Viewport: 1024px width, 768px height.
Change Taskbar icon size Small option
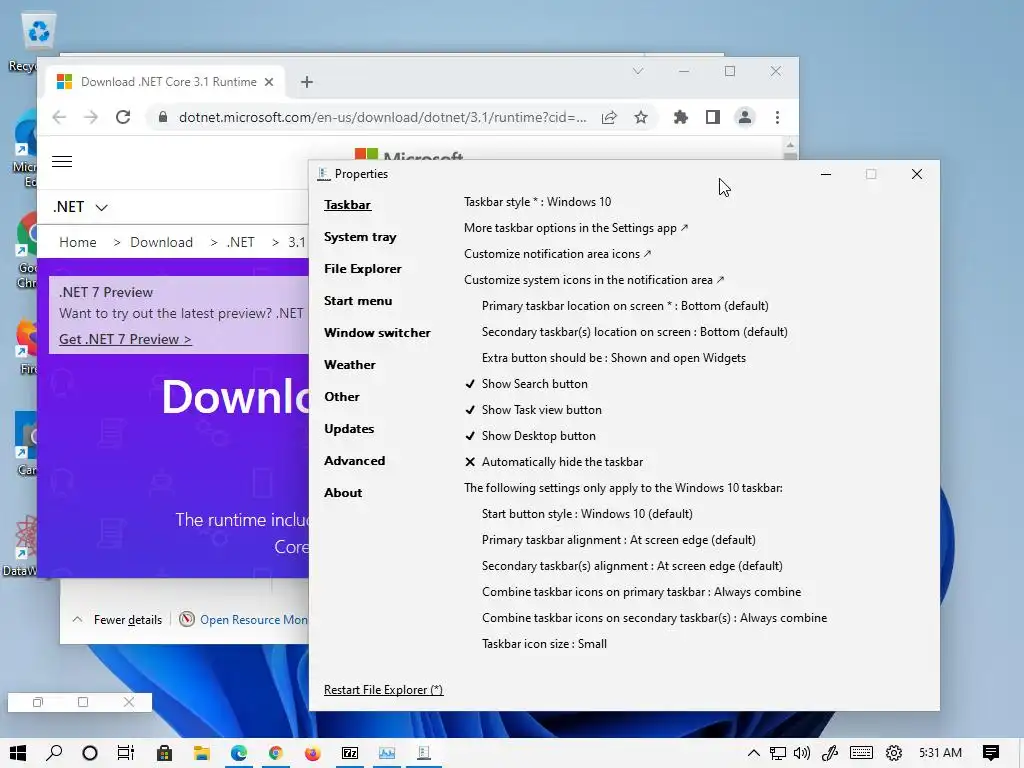point(544,644)
